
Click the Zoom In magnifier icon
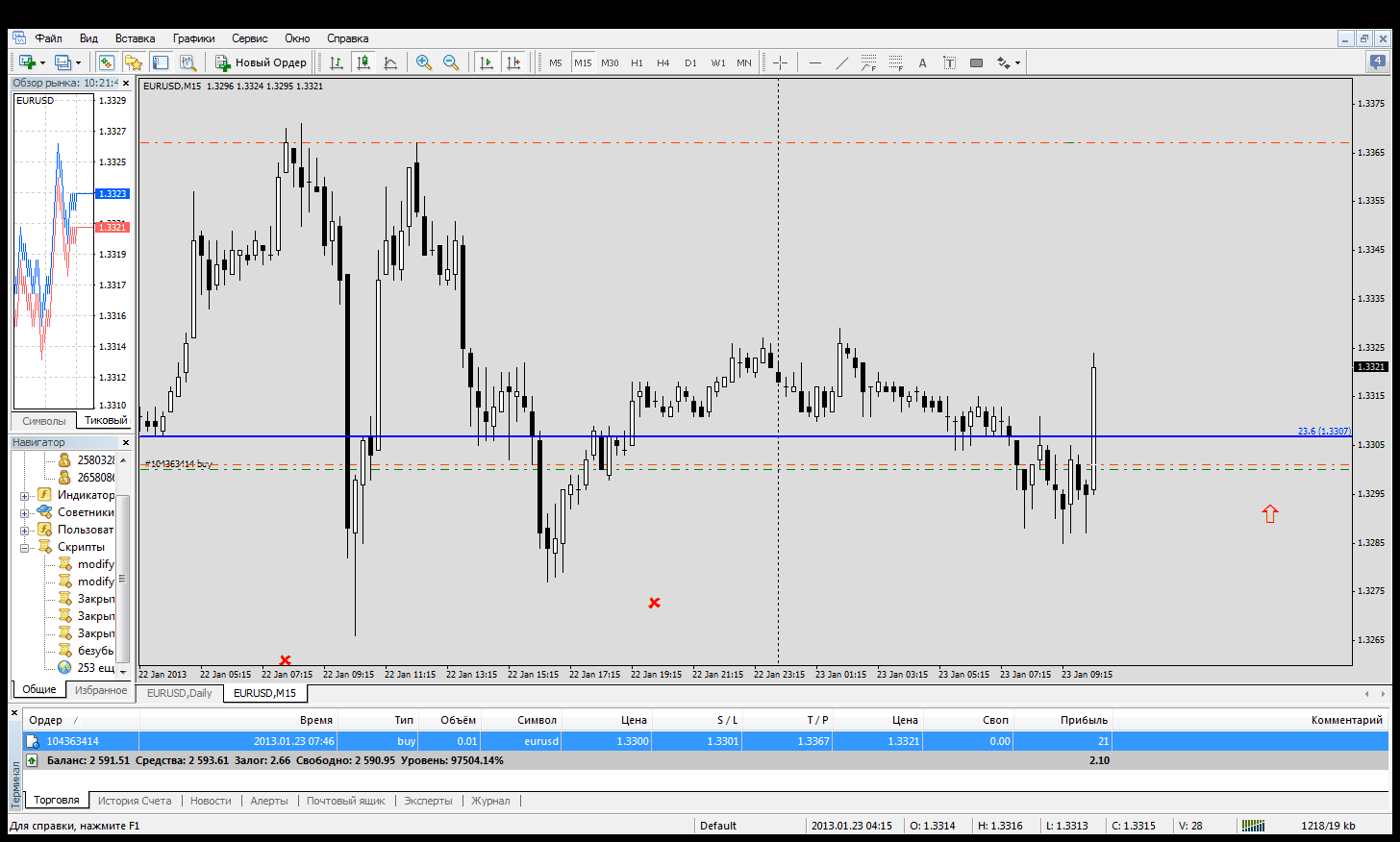(x=423, y=62)
